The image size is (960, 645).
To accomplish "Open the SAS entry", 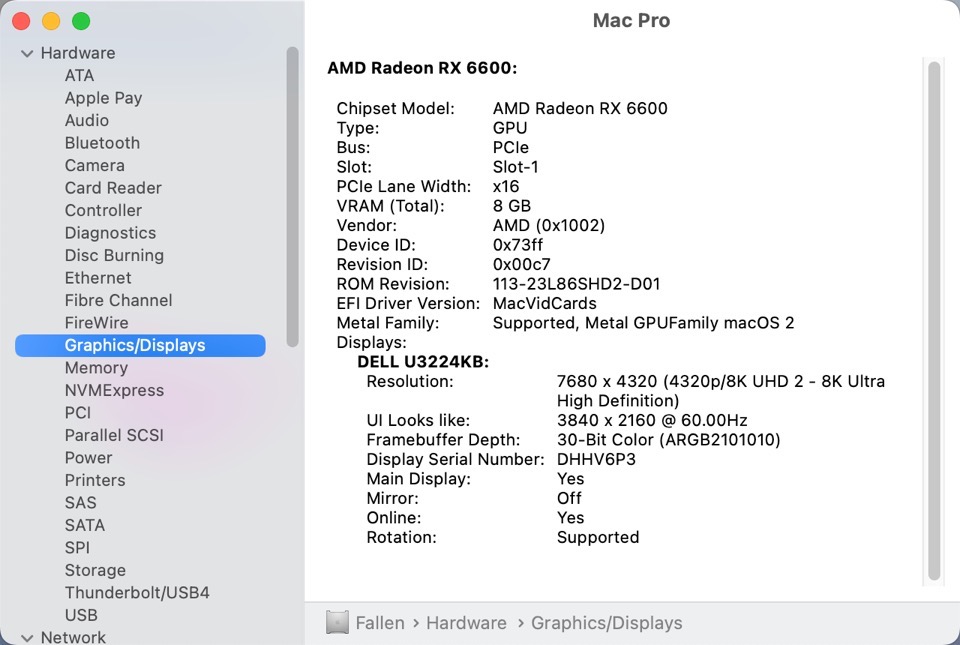I will click(81, 503).
